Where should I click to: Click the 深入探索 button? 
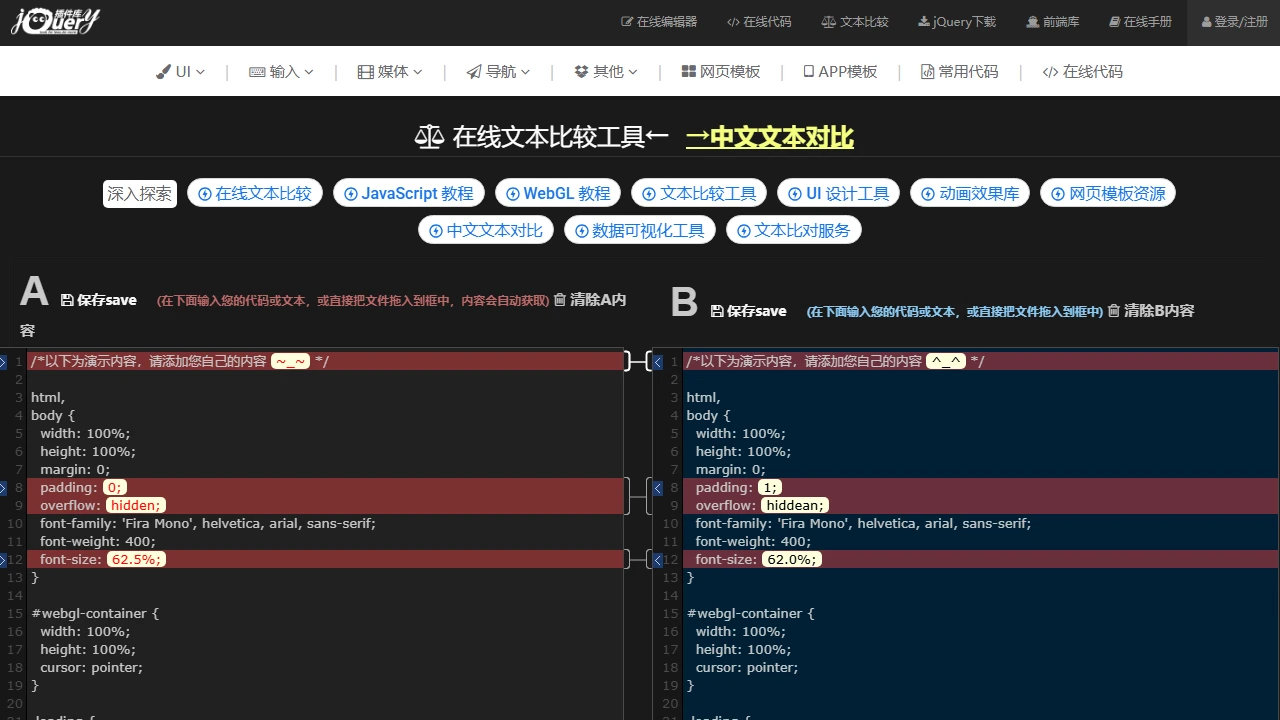point(139,193)
